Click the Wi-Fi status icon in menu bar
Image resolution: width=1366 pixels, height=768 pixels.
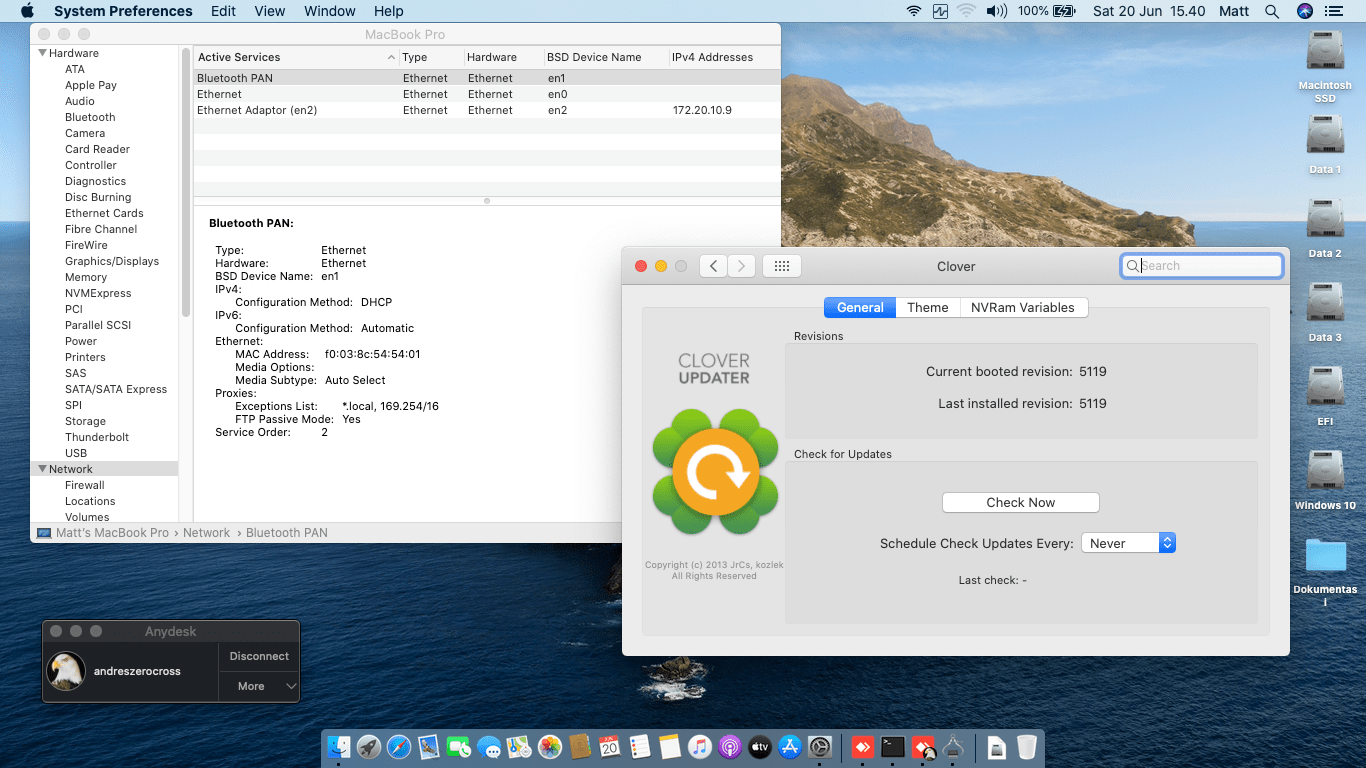point(914,11)
